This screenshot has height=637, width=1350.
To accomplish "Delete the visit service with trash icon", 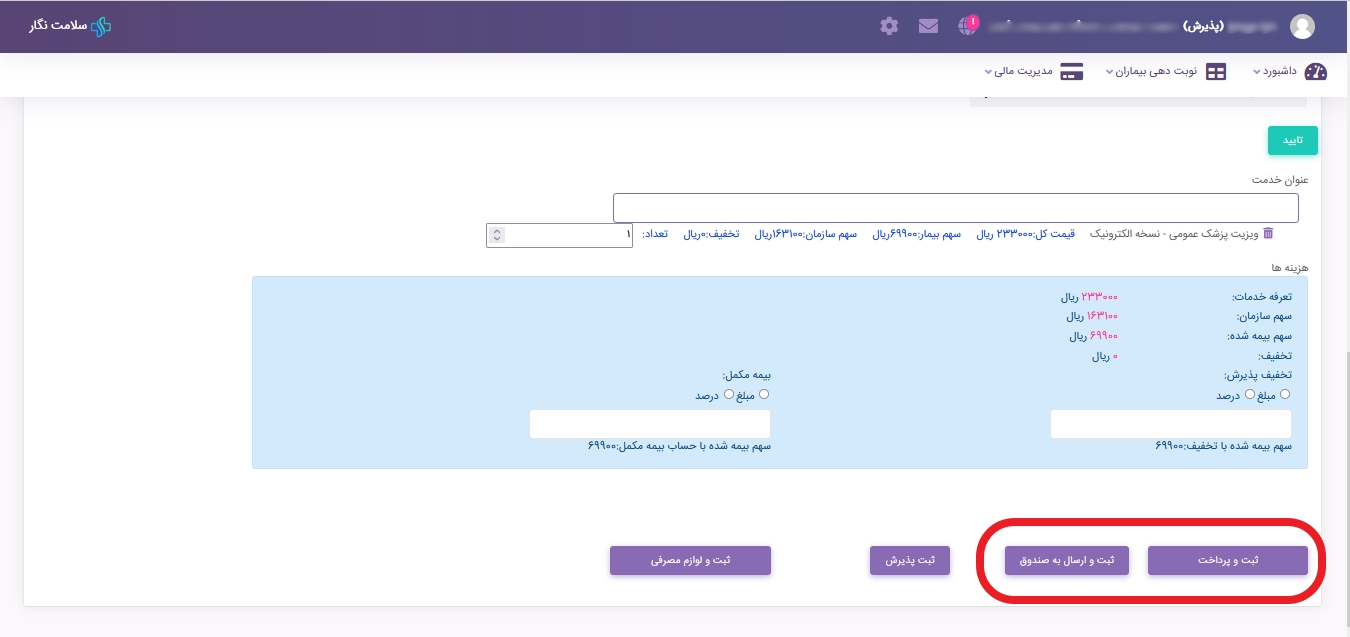I will (1268, 233).
